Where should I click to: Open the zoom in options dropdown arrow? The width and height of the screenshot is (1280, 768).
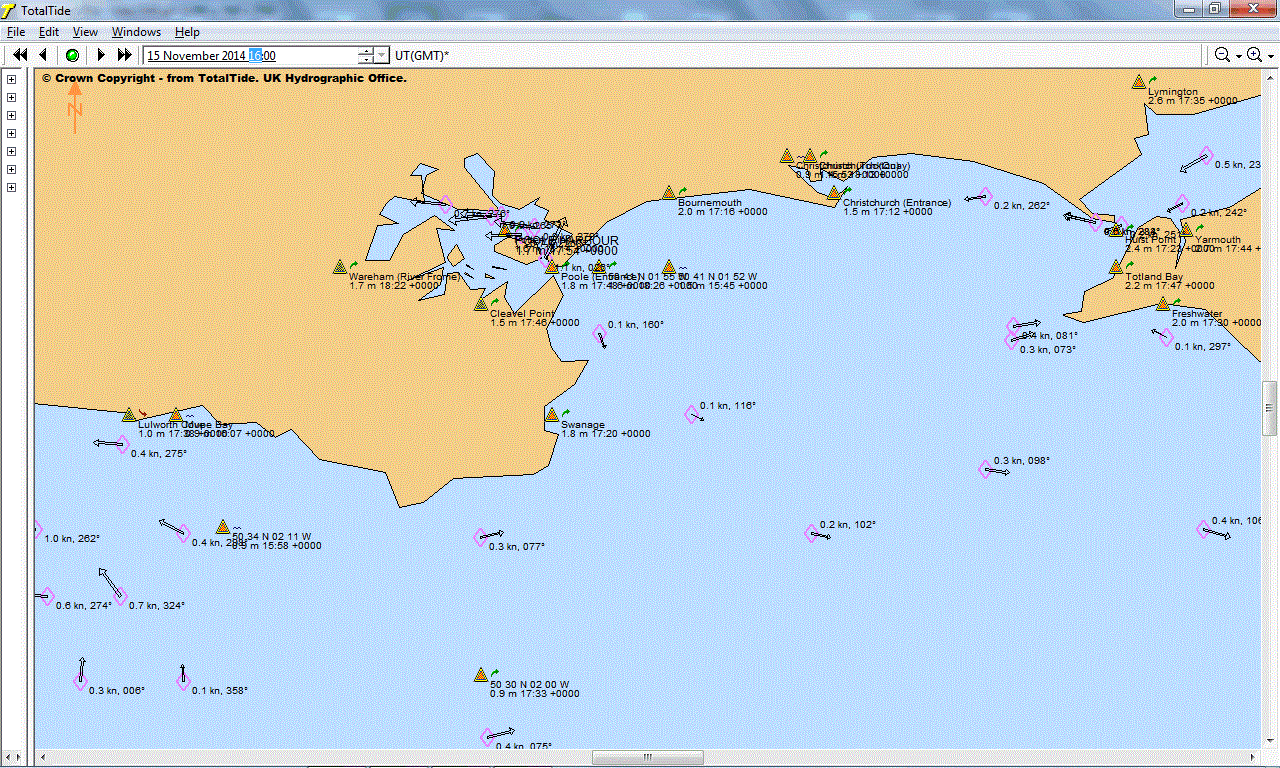click(x=1270, y=56)
